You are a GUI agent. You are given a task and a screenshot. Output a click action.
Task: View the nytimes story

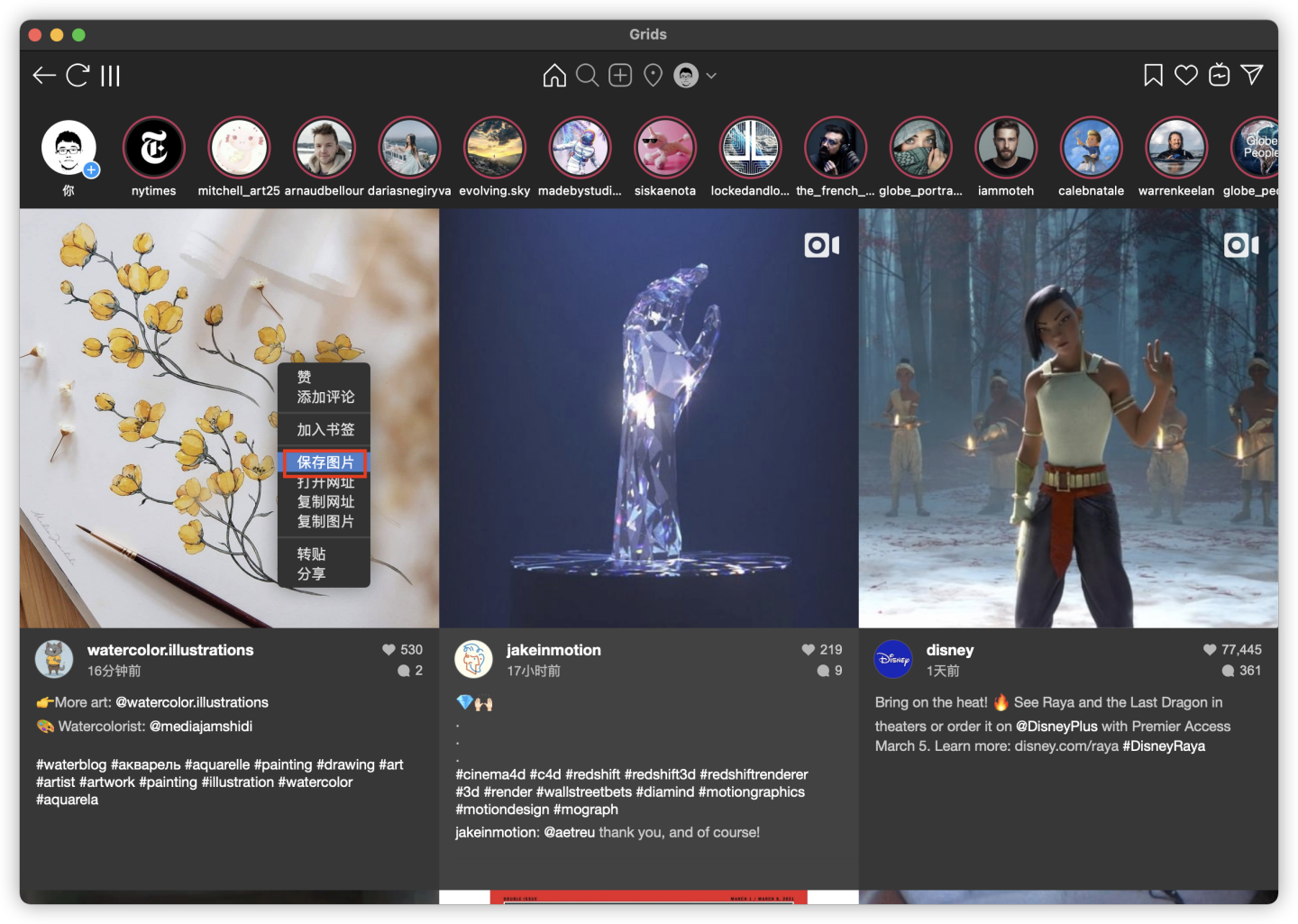click(x=154, y=148)
